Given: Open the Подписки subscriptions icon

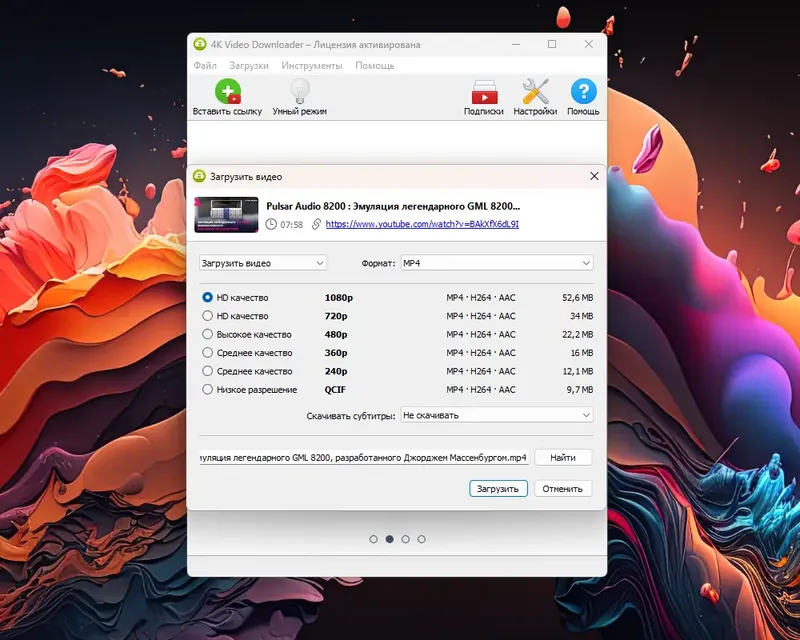Looking at the screenshot, I should 484,92.
